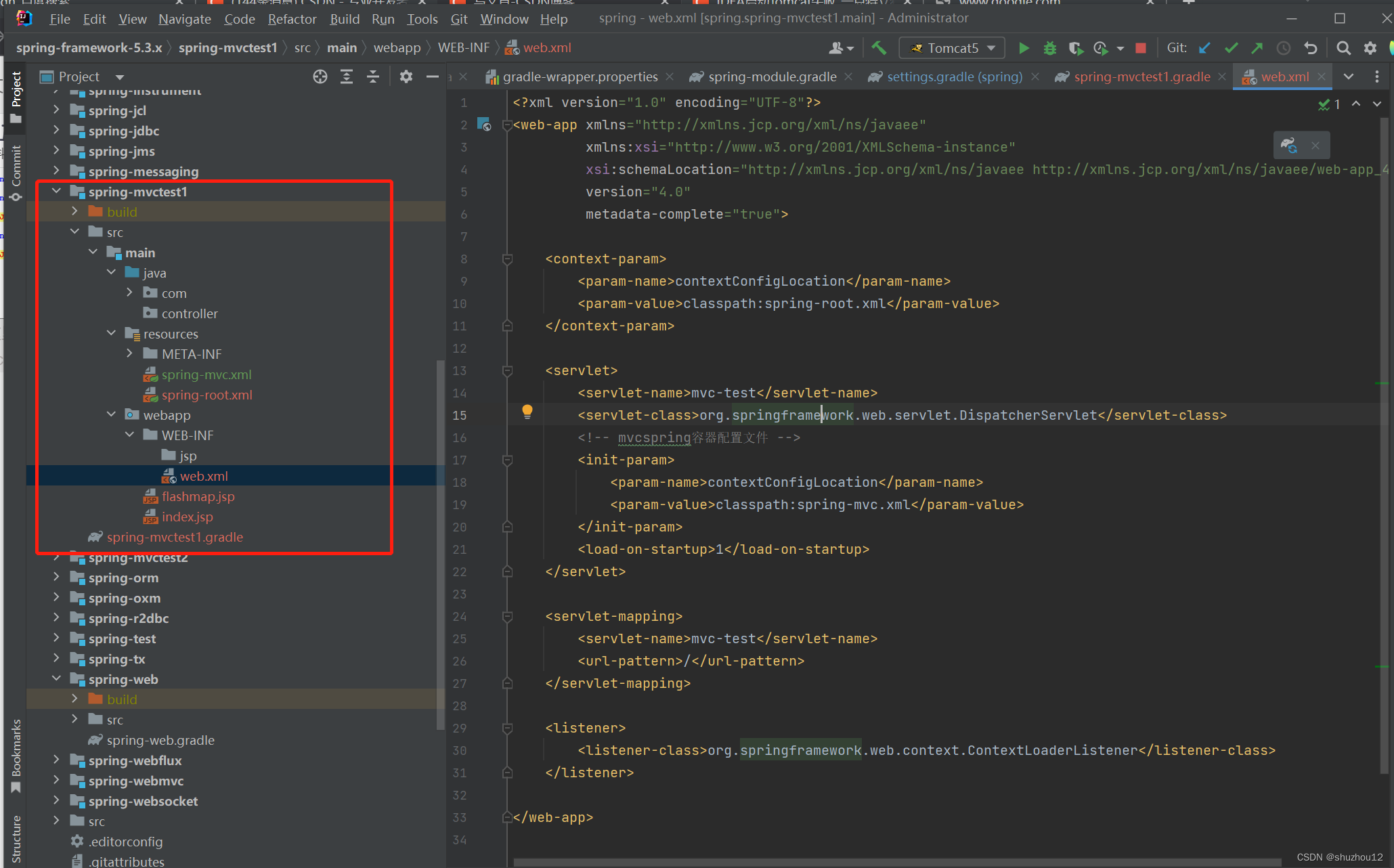Viewport: 1394px width, 868px height.
Task: Close the web.xml editor tab
Action: (1322, 77)
